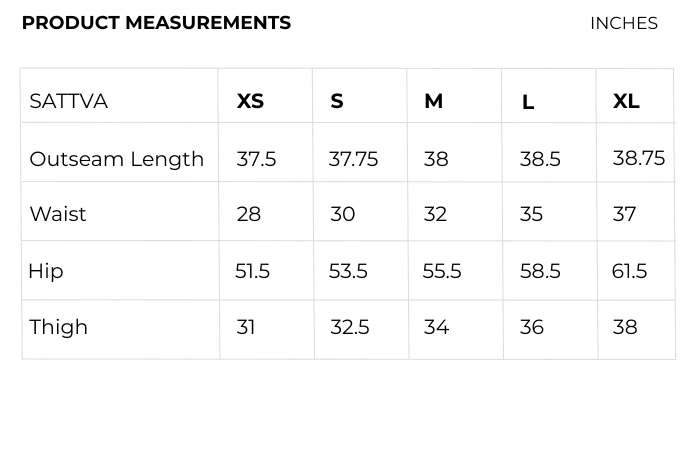Click the 37.5 outseam value for XS
700x450 pixels.
point(256,159)
